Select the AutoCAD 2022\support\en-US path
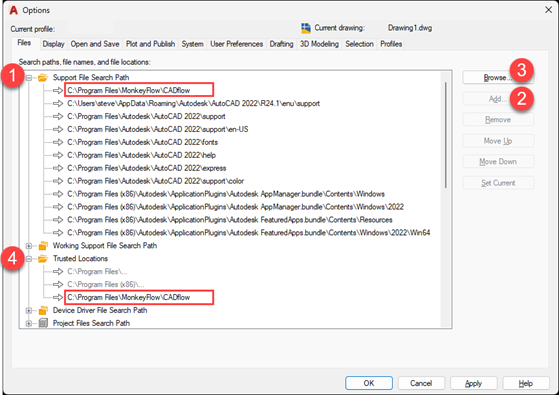The height and width of the screenshot is (395, 559). pos(158,129)
